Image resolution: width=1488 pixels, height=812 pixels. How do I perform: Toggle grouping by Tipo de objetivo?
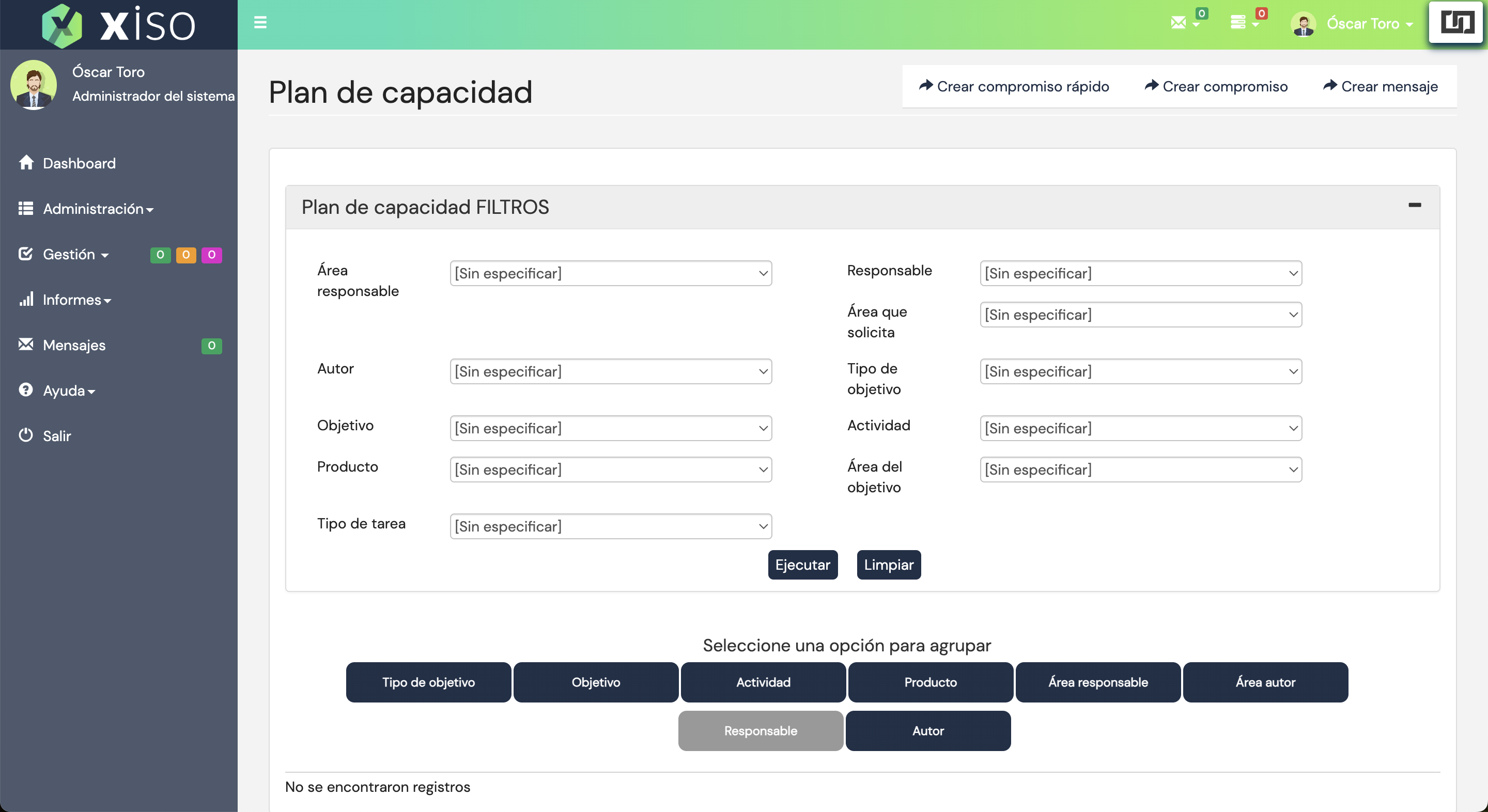[428, 682]
